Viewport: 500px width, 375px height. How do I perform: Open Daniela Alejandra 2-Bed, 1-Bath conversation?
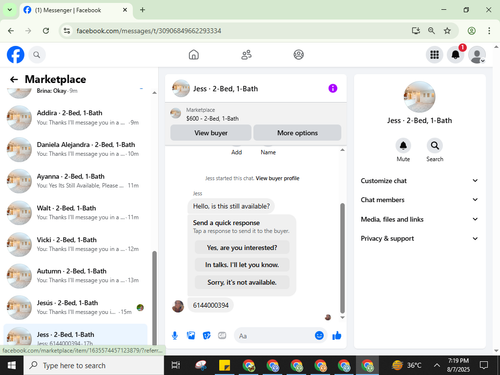click(76, 149)
